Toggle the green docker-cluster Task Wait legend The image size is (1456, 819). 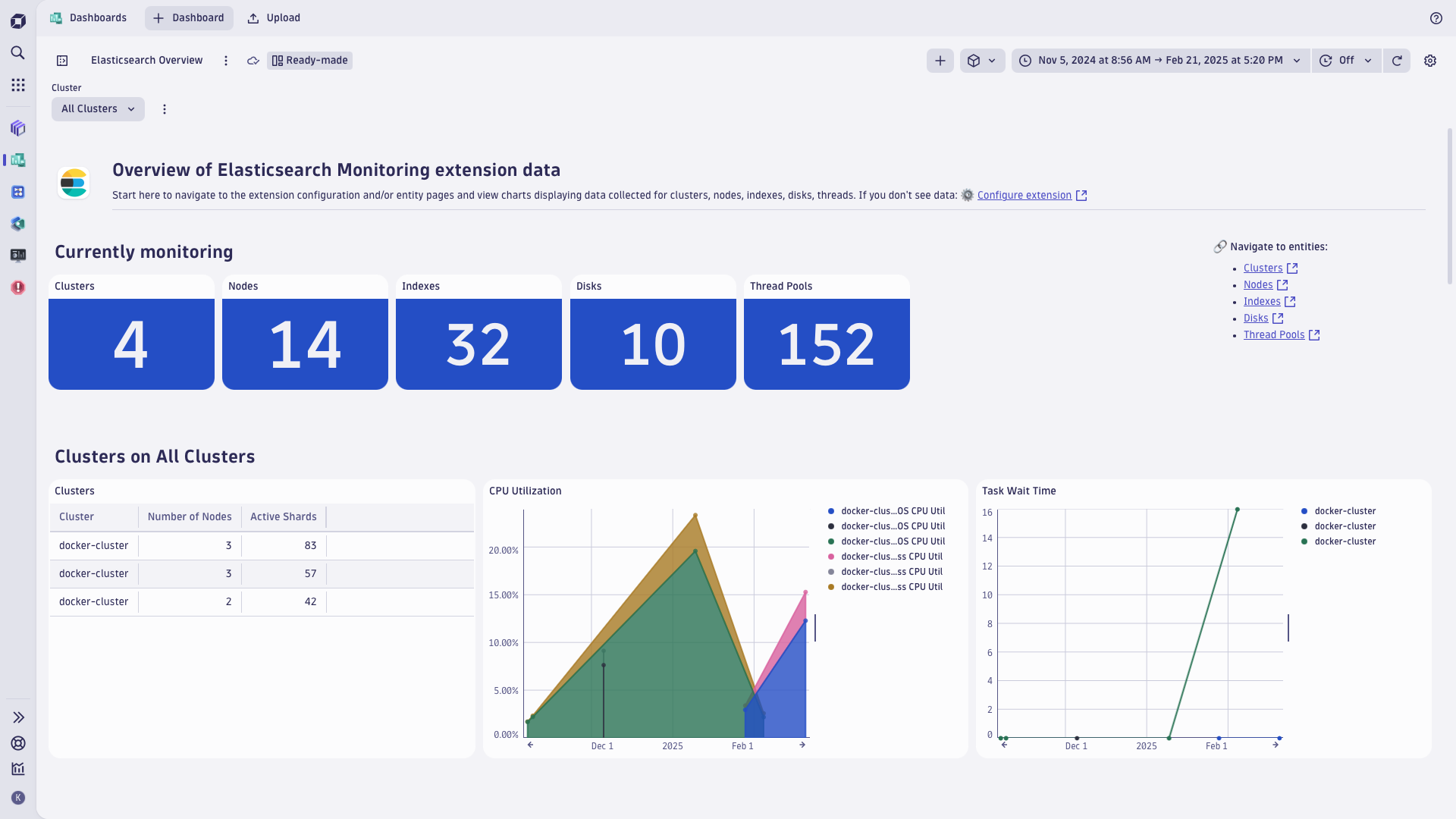tap(1338, 541)
